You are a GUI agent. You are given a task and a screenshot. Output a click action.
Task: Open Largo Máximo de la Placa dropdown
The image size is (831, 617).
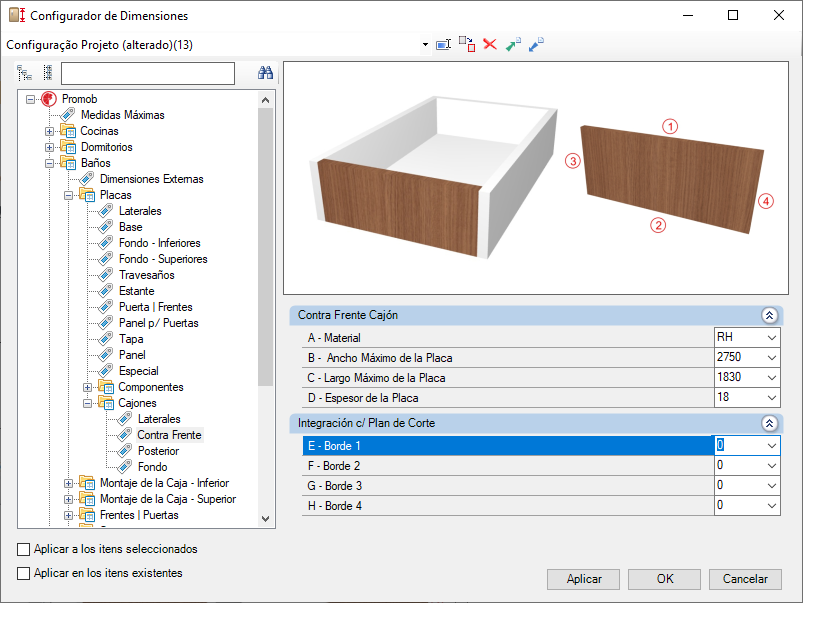click(x=772, y=378)
